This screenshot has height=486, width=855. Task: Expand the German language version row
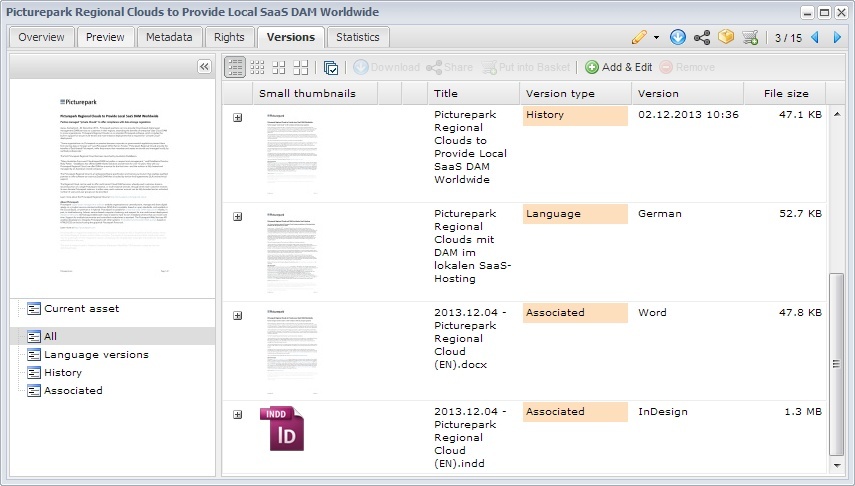[x=238, y=217]
